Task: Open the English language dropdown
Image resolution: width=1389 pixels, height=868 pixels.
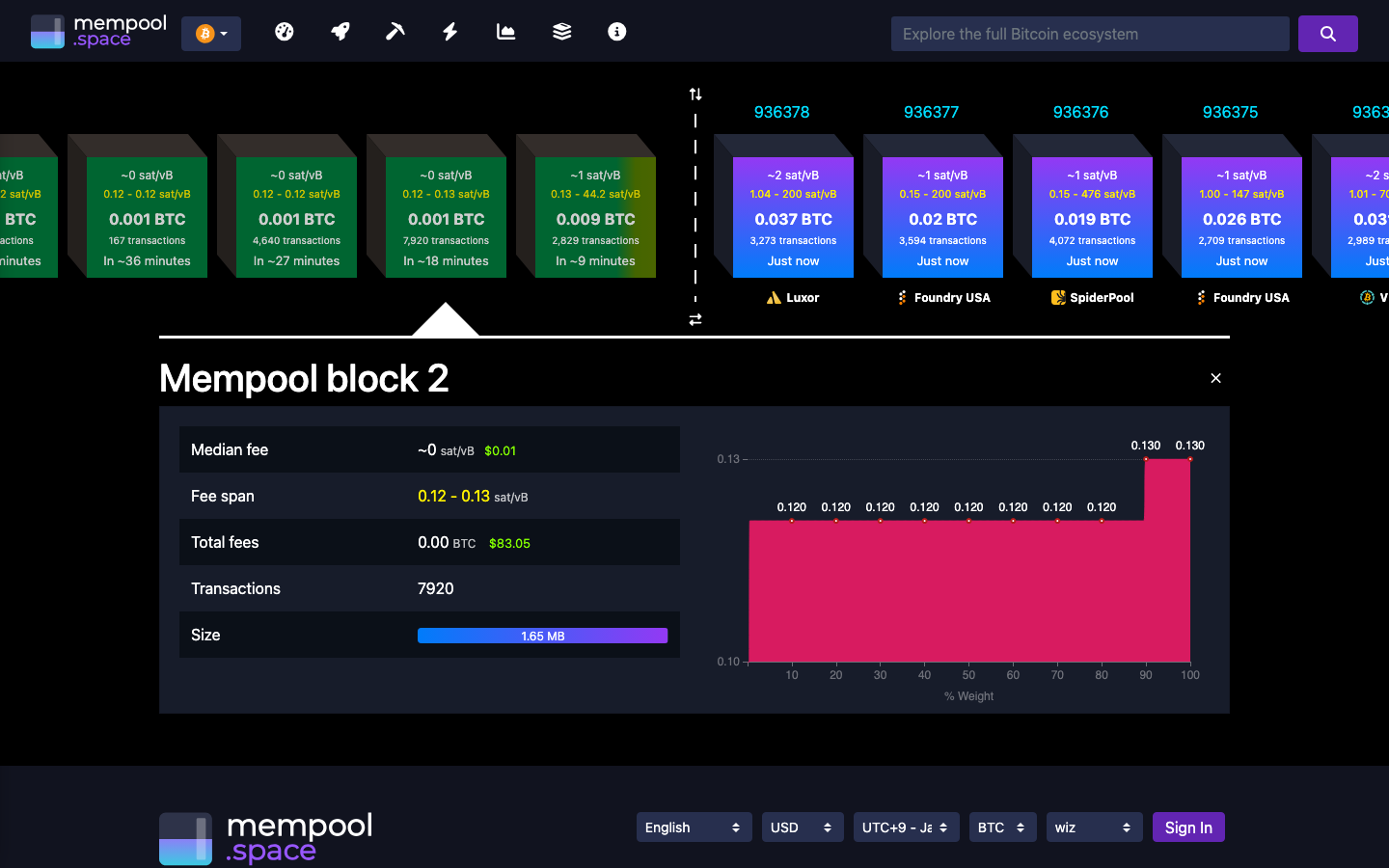Action: [694, 827]
